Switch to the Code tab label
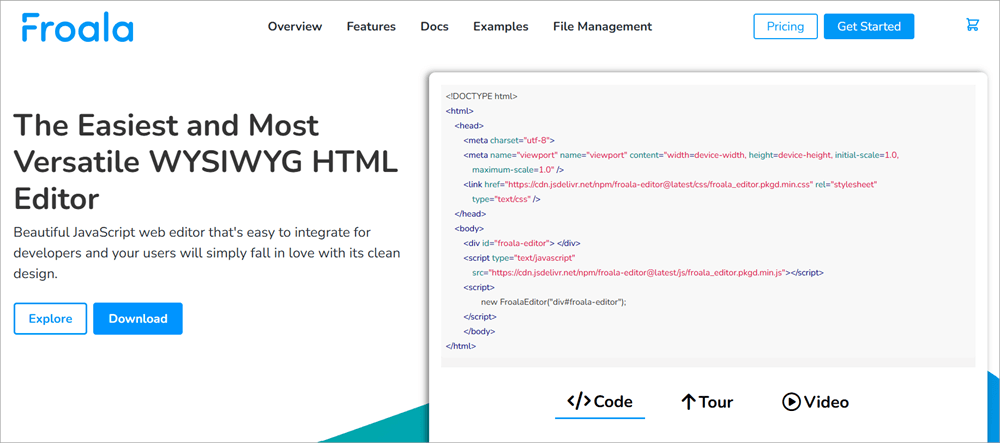This screenshot has width=1000, height=444. click(x=613, y=402)
